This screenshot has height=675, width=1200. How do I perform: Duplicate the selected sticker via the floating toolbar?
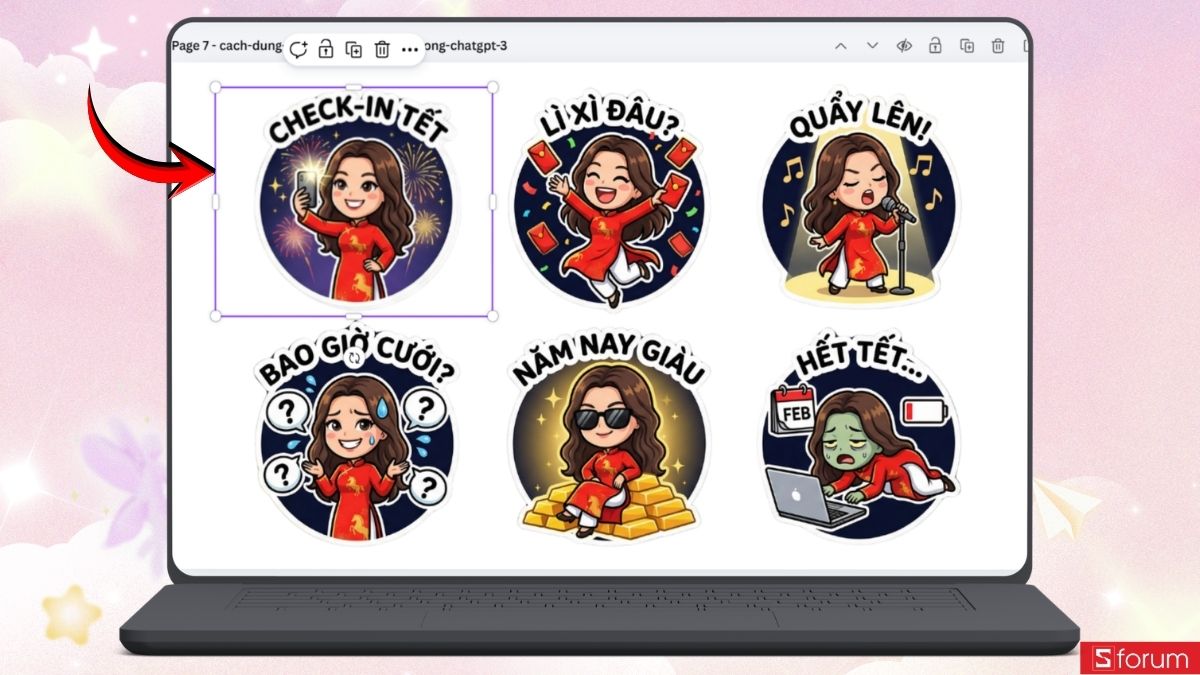(x=352, y=47)
